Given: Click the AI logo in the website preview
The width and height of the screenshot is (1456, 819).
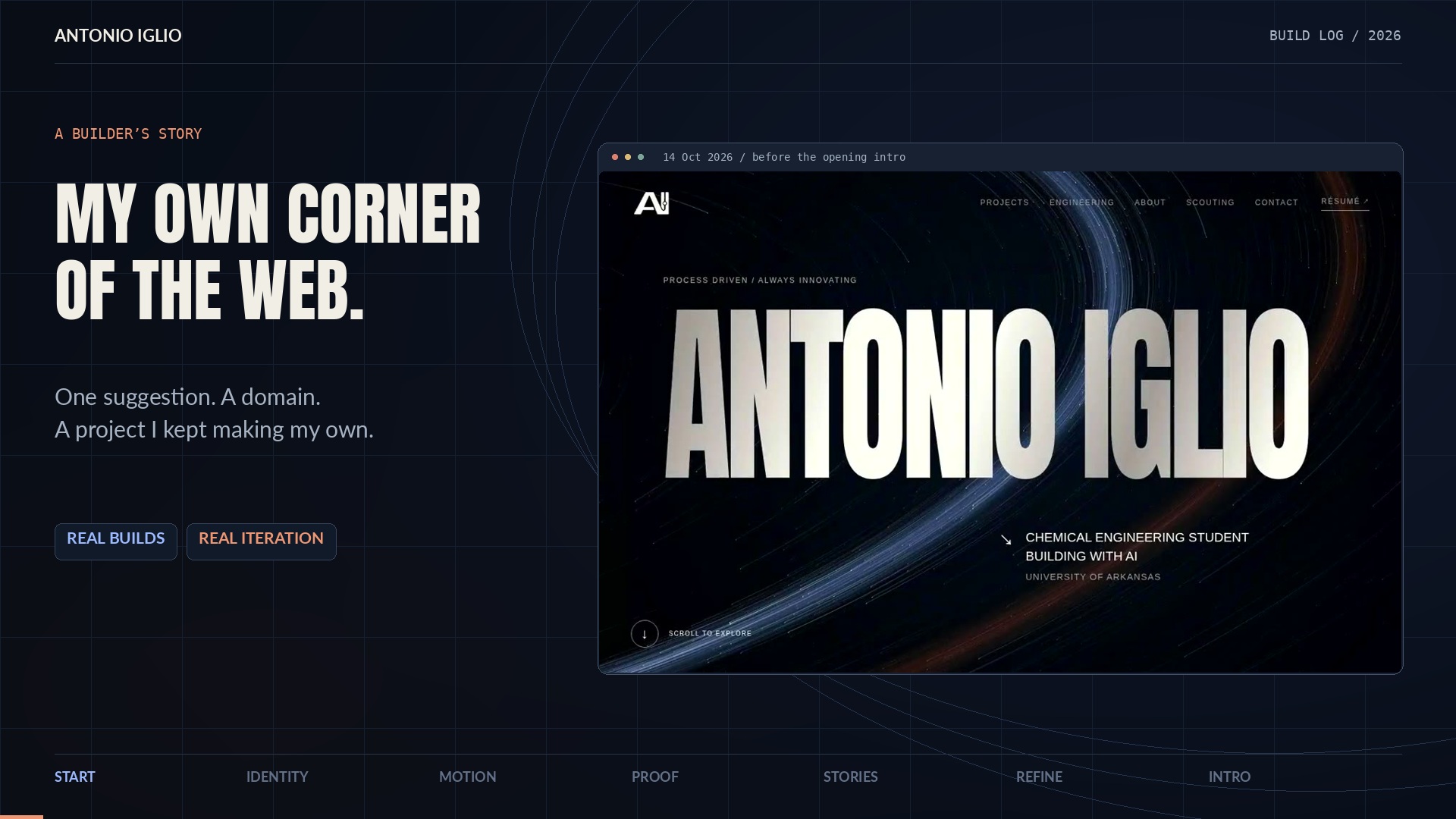Looking at the screenshot, I should (651, 203).
